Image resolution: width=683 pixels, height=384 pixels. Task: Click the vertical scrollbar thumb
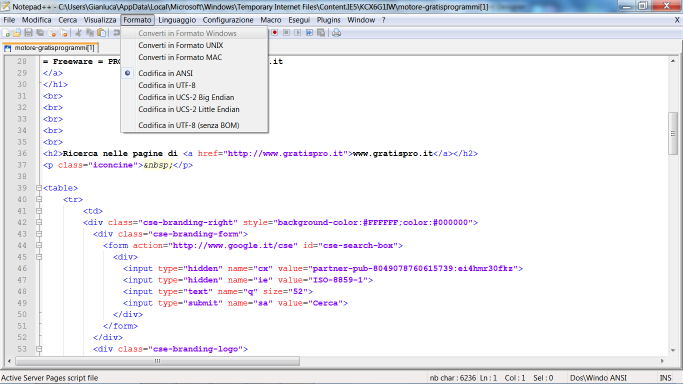[673, 133]
